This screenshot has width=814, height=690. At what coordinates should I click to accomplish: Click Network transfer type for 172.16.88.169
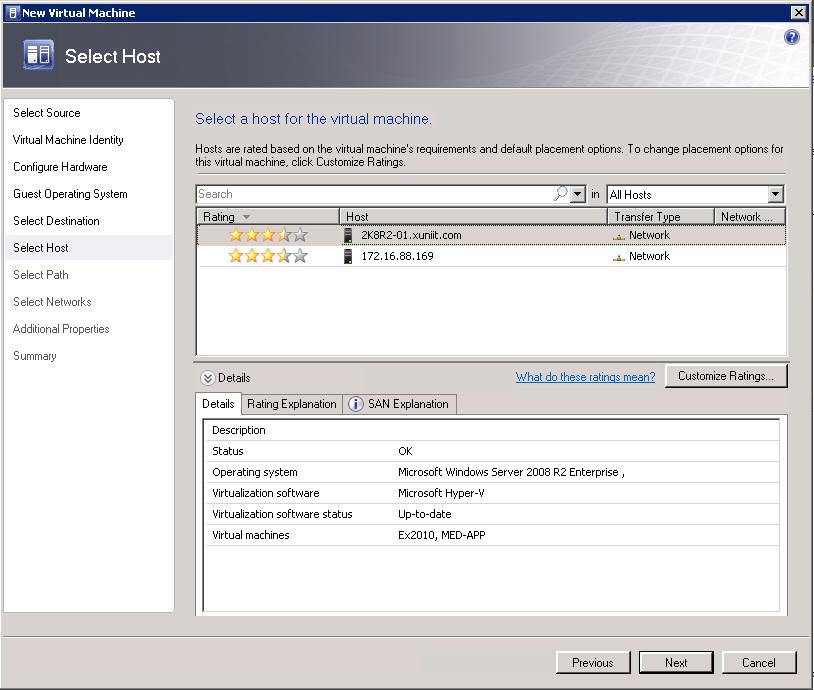(649, 256)
